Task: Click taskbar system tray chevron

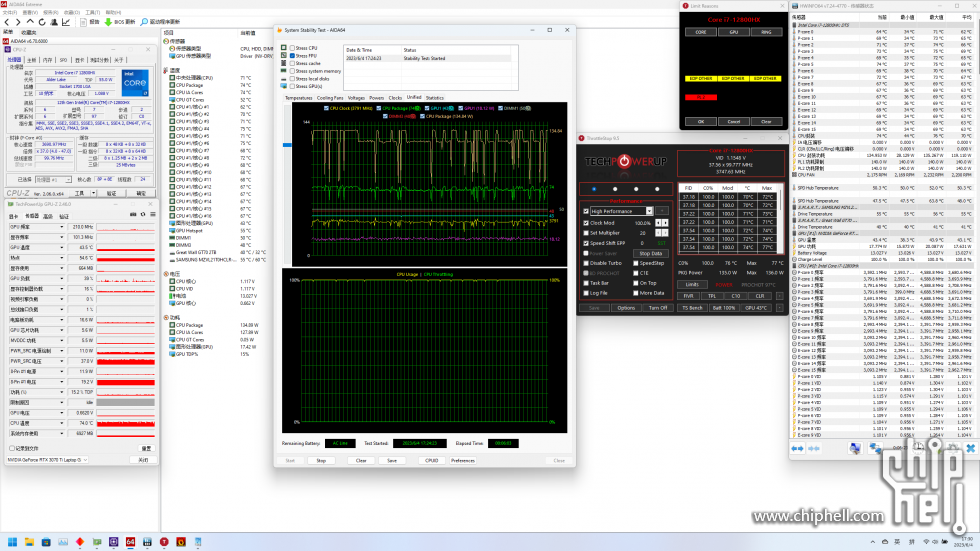Action: (x=872, y=542)
